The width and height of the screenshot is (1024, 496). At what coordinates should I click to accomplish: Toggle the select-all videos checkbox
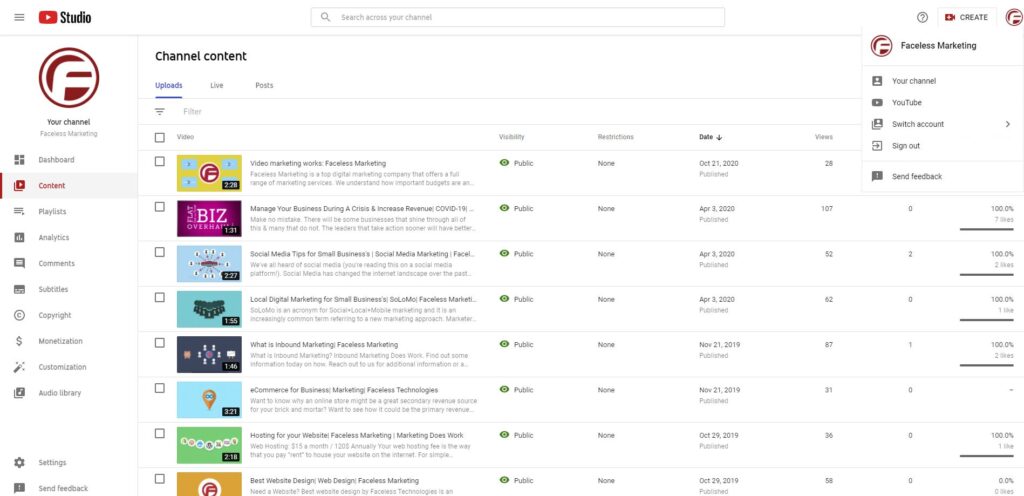pyautogui.click(x=160, y=137)
